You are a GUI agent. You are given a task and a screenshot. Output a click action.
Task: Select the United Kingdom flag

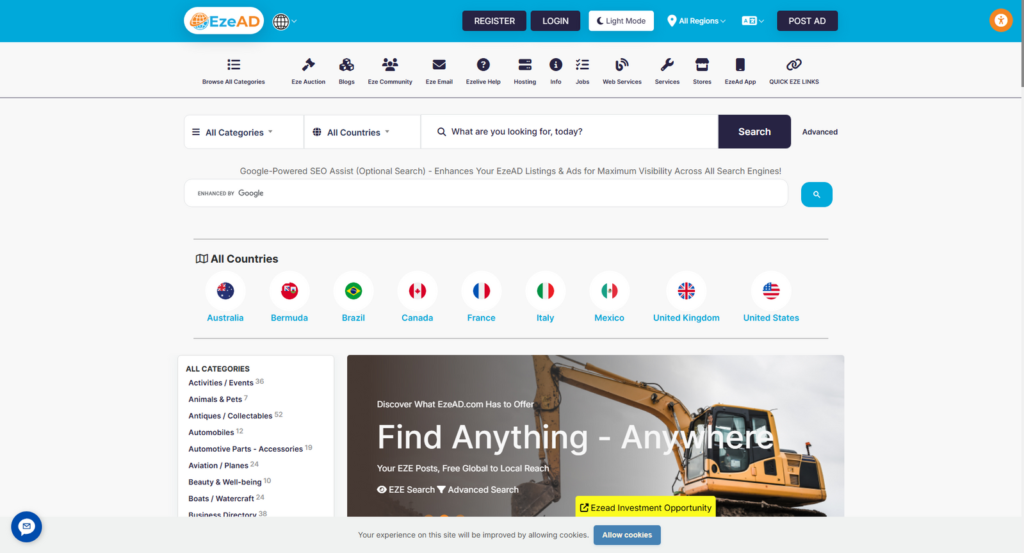point(686,291)
